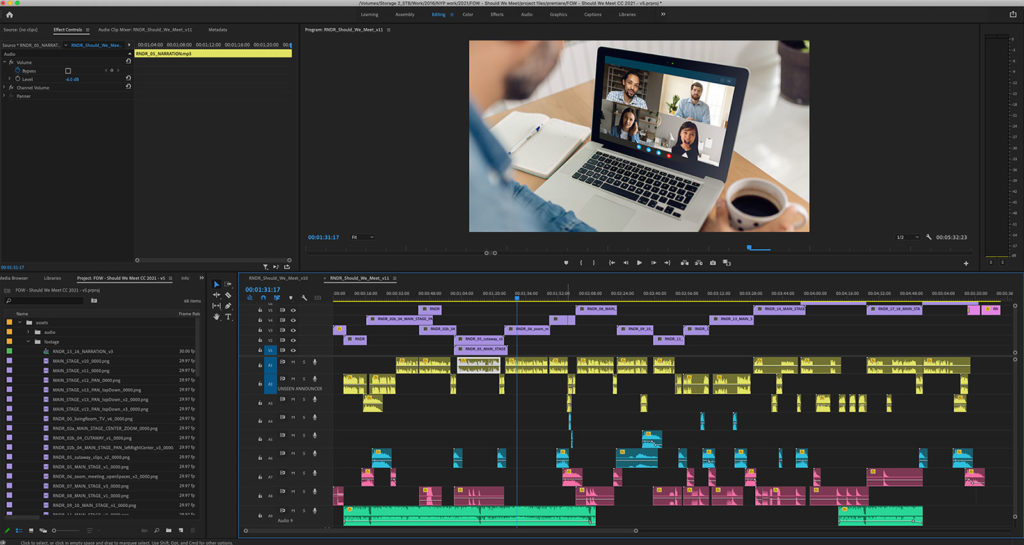Step forward one frame in Program monitor
The width and height of the screenshot is (1024, 545).
pos(653,262)
